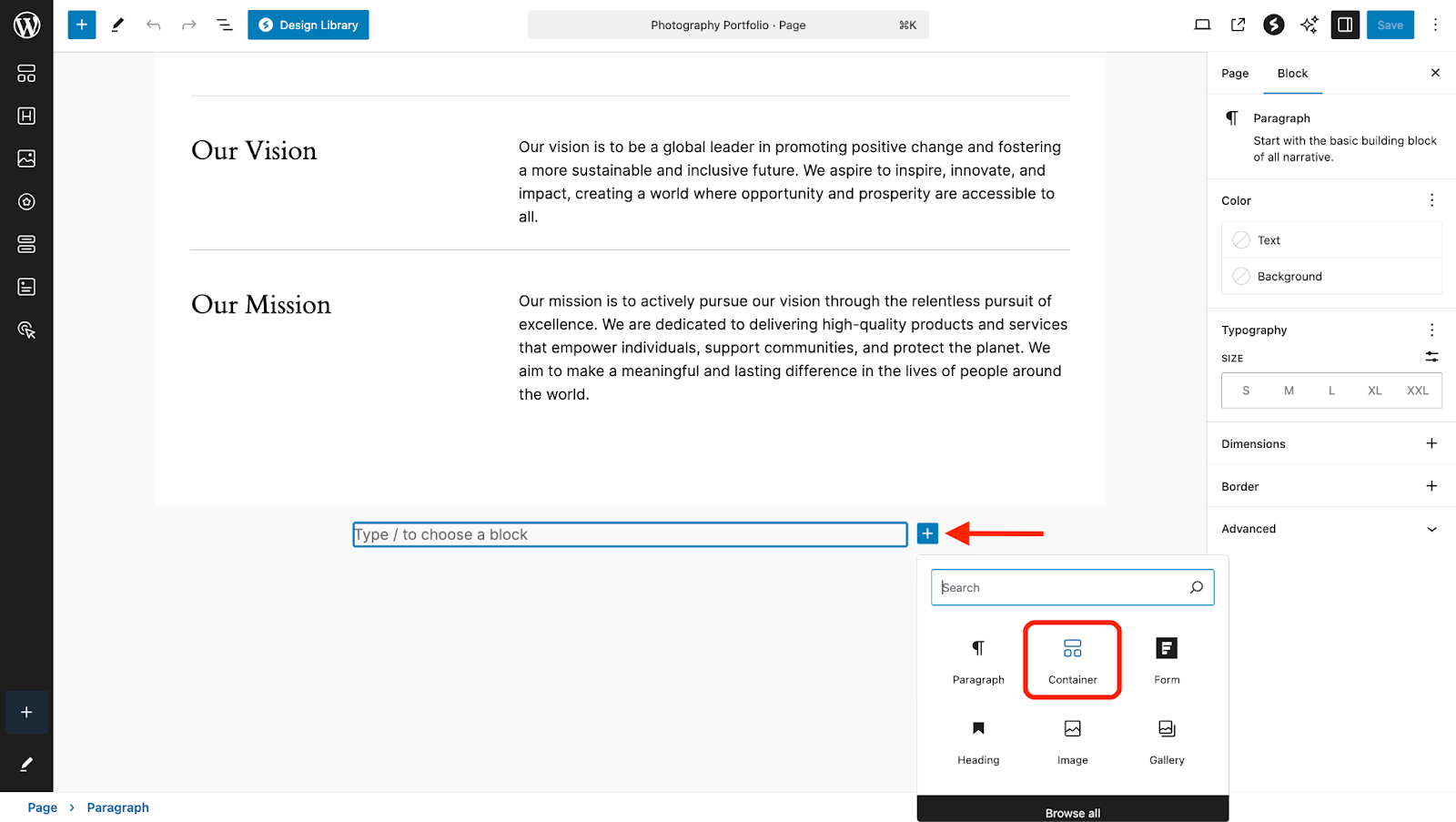Switch to the Page tab

(x=1234, y=73)
